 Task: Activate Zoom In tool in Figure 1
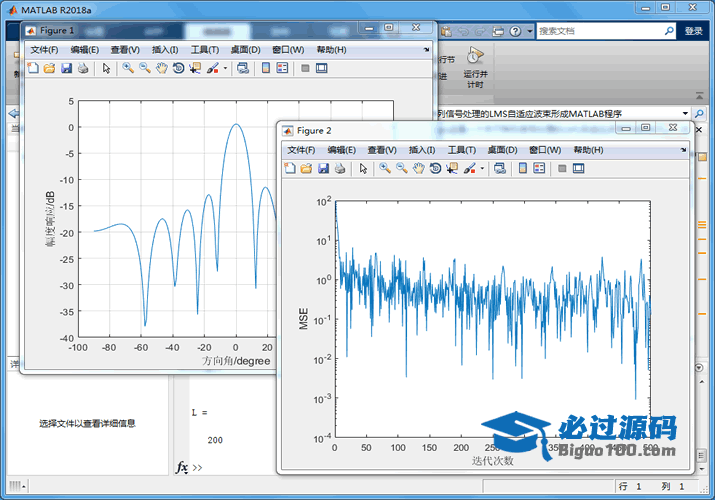tap(128, 68)
